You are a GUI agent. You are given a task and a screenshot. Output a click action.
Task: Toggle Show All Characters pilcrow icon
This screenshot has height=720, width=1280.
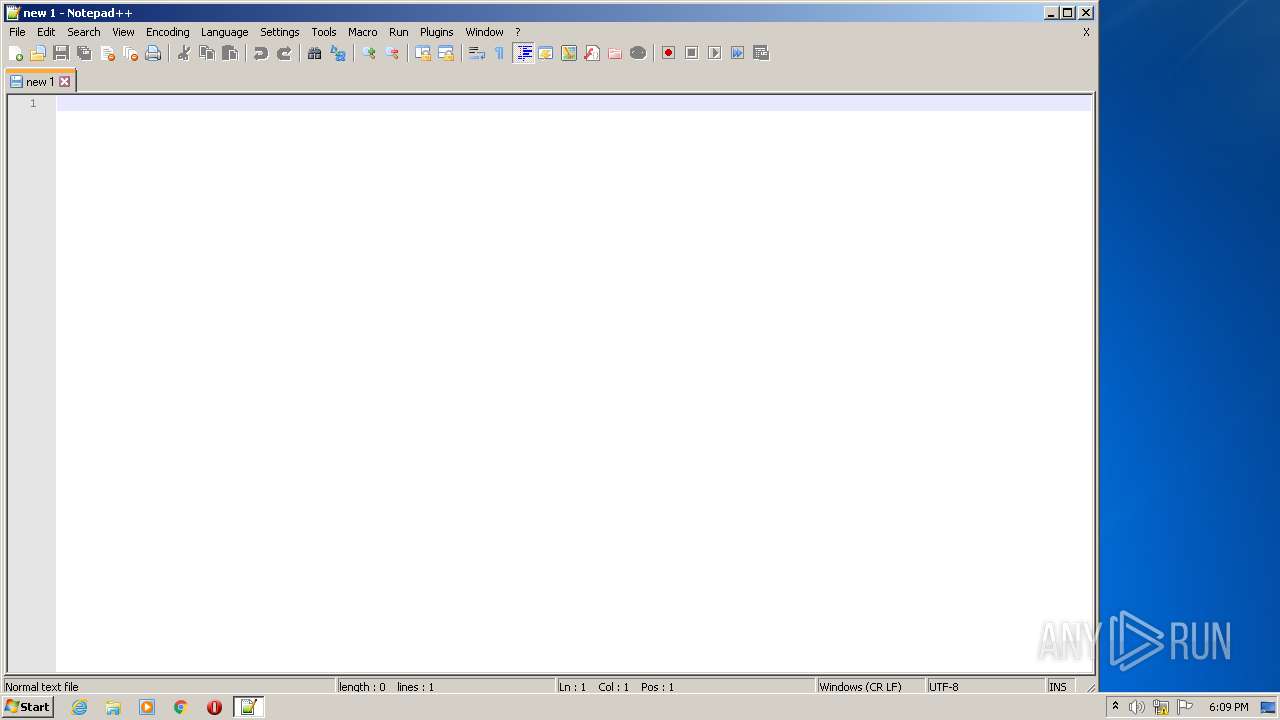coord(500,53)
